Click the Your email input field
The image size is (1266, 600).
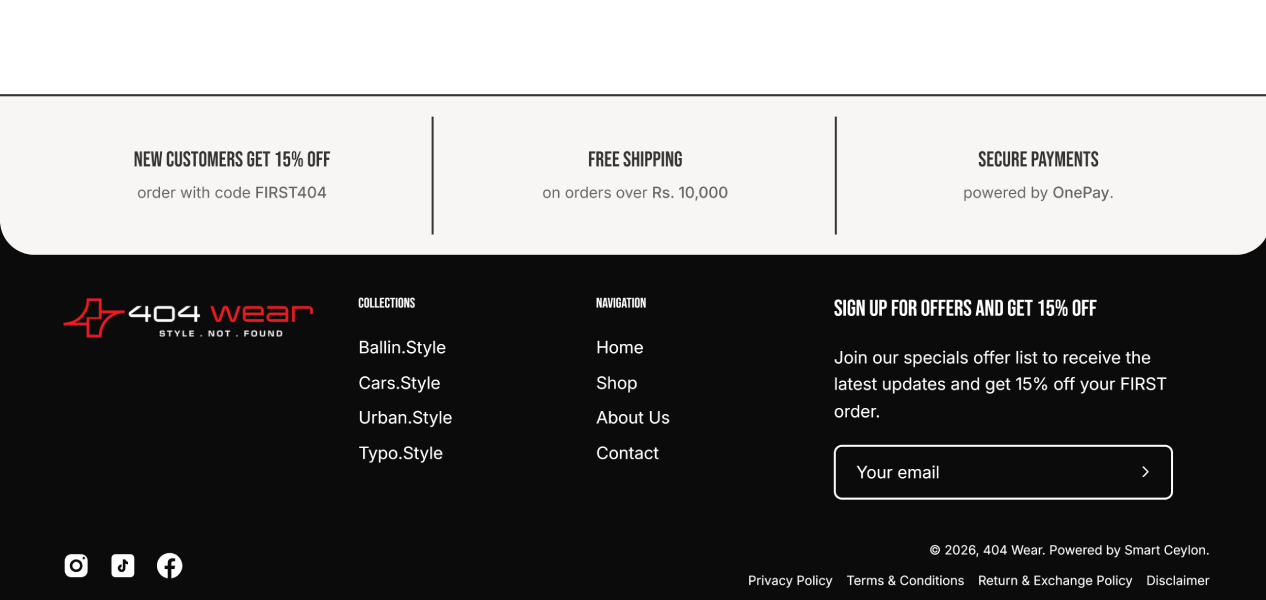point(980,472)
